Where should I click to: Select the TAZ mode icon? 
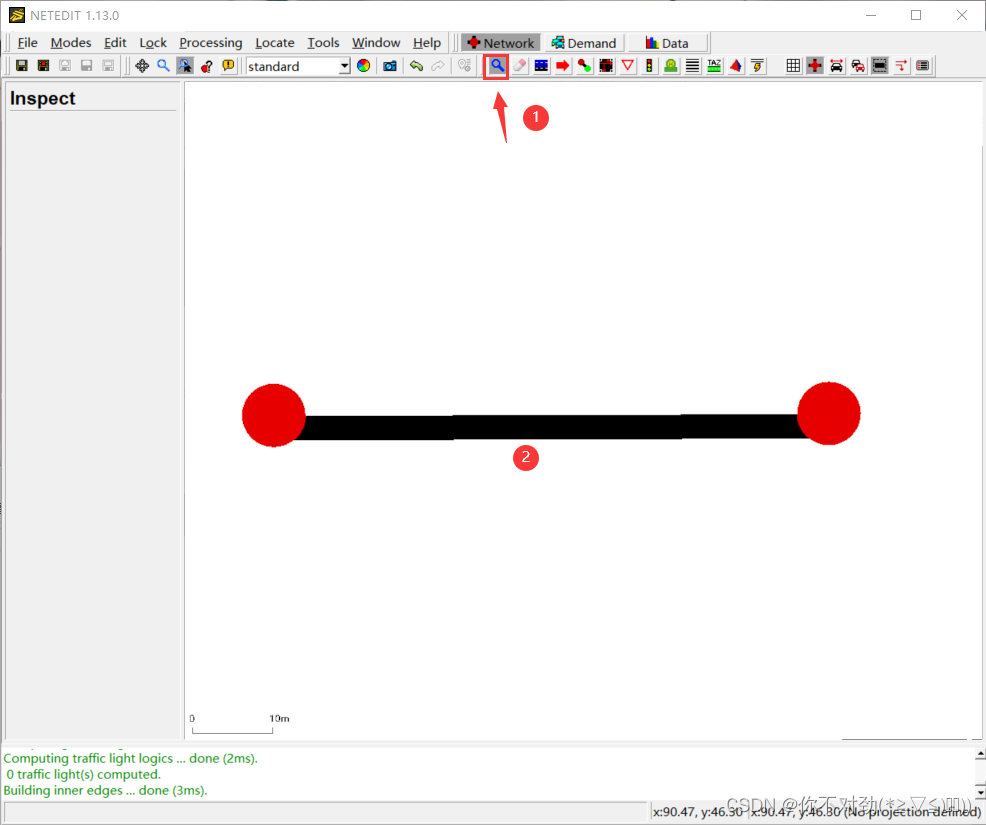(714, 65)
